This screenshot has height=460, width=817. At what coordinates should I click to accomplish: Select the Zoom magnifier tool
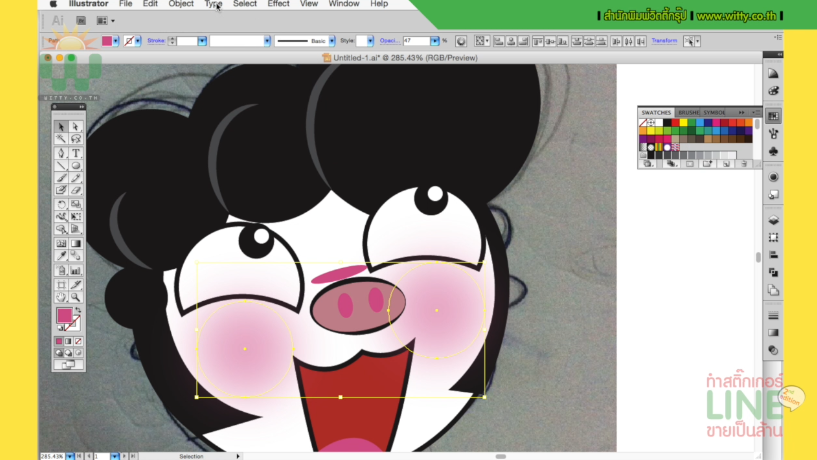click(x=76, y=297)
